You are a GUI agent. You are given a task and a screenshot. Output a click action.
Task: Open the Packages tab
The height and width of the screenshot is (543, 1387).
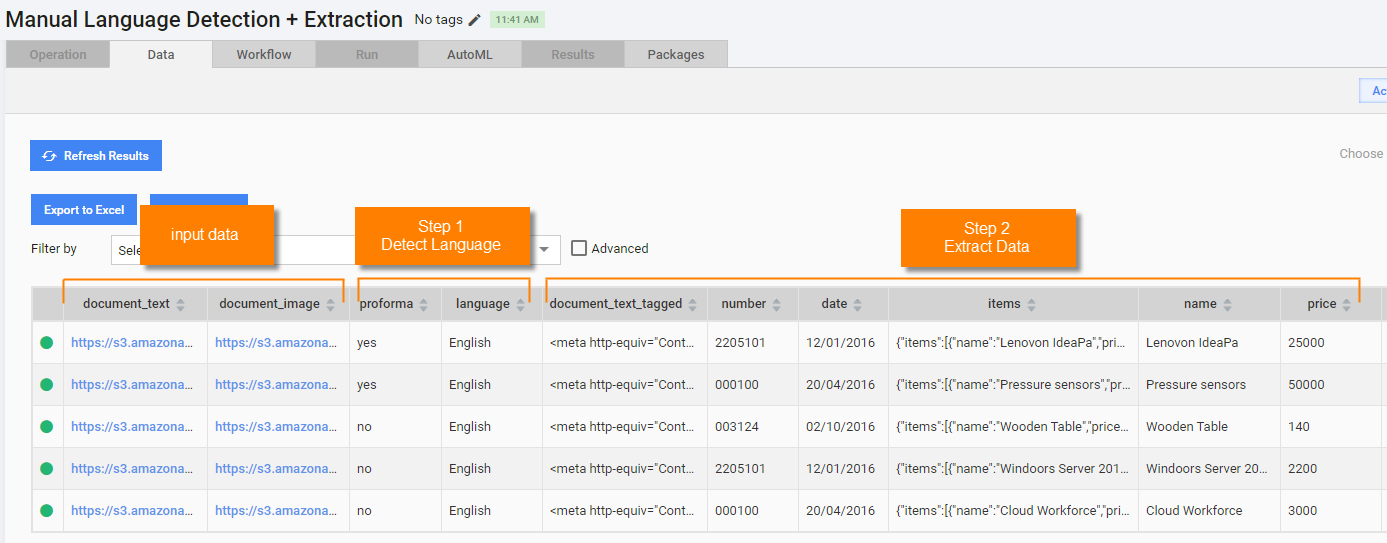pos(676,55)
